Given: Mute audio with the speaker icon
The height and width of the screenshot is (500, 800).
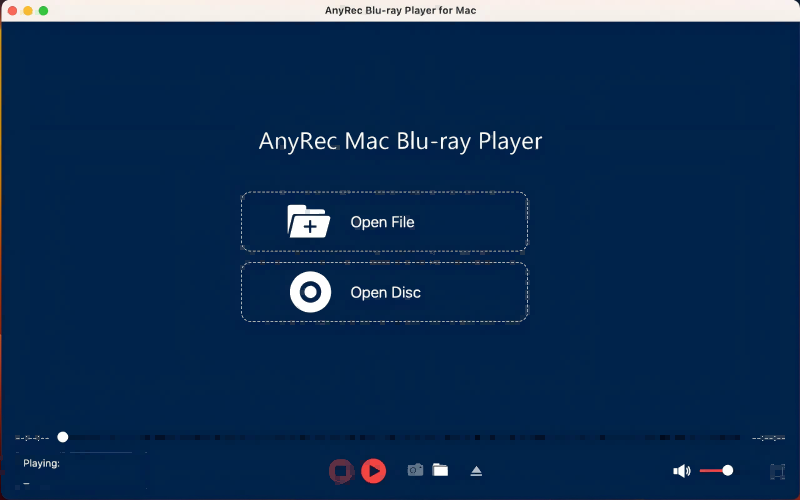Looking at the screenshot, I should point(682,471).
